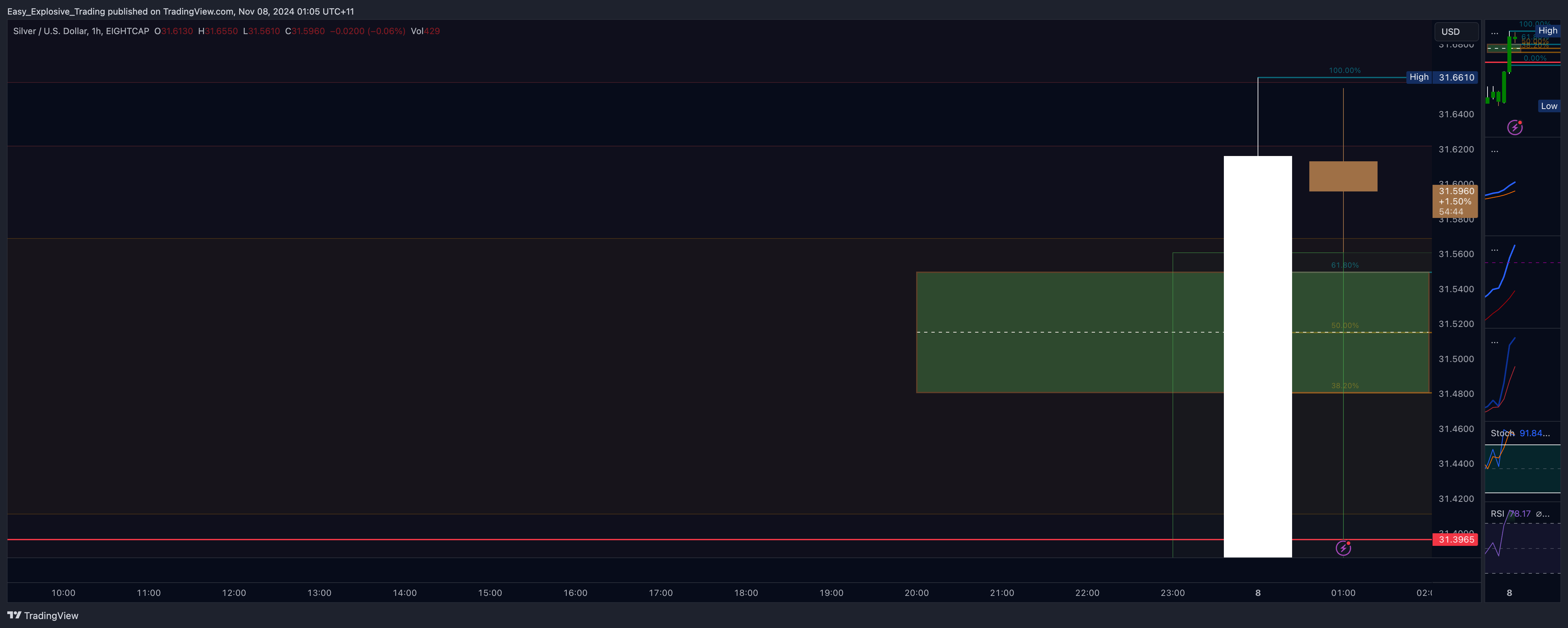Click the Stoch indicator label
1568x628 pixels.
pos(1502,433)
